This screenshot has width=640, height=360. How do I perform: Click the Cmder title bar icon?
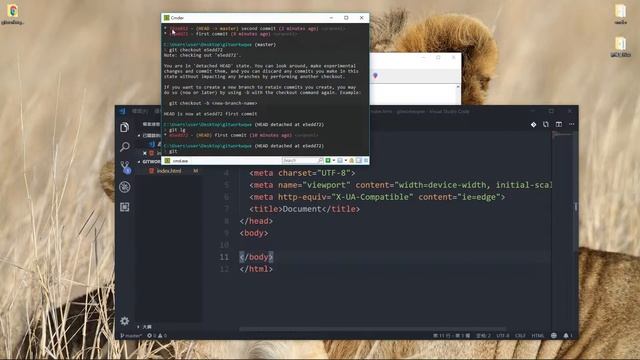(167, 18)
